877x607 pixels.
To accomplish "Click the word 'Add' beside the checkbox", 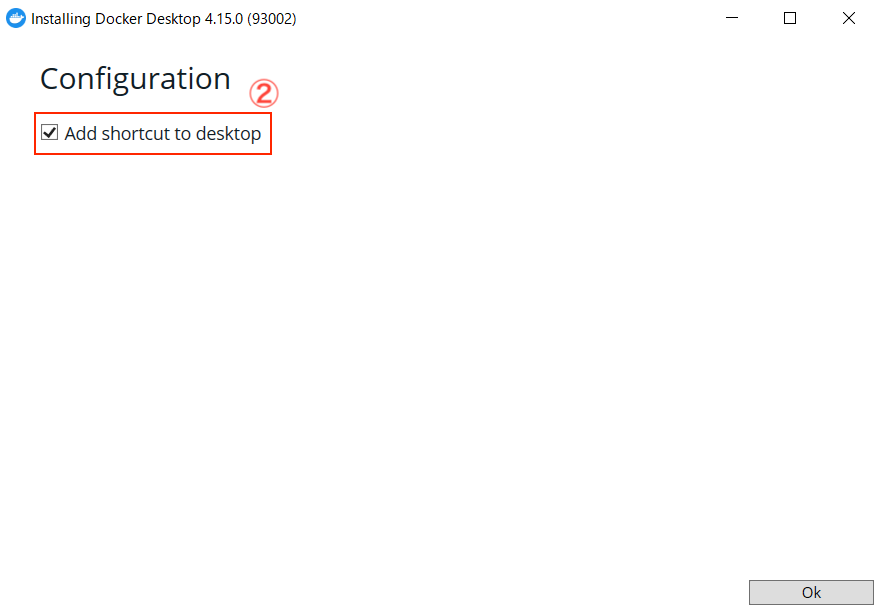I will (x=81, y=134).
